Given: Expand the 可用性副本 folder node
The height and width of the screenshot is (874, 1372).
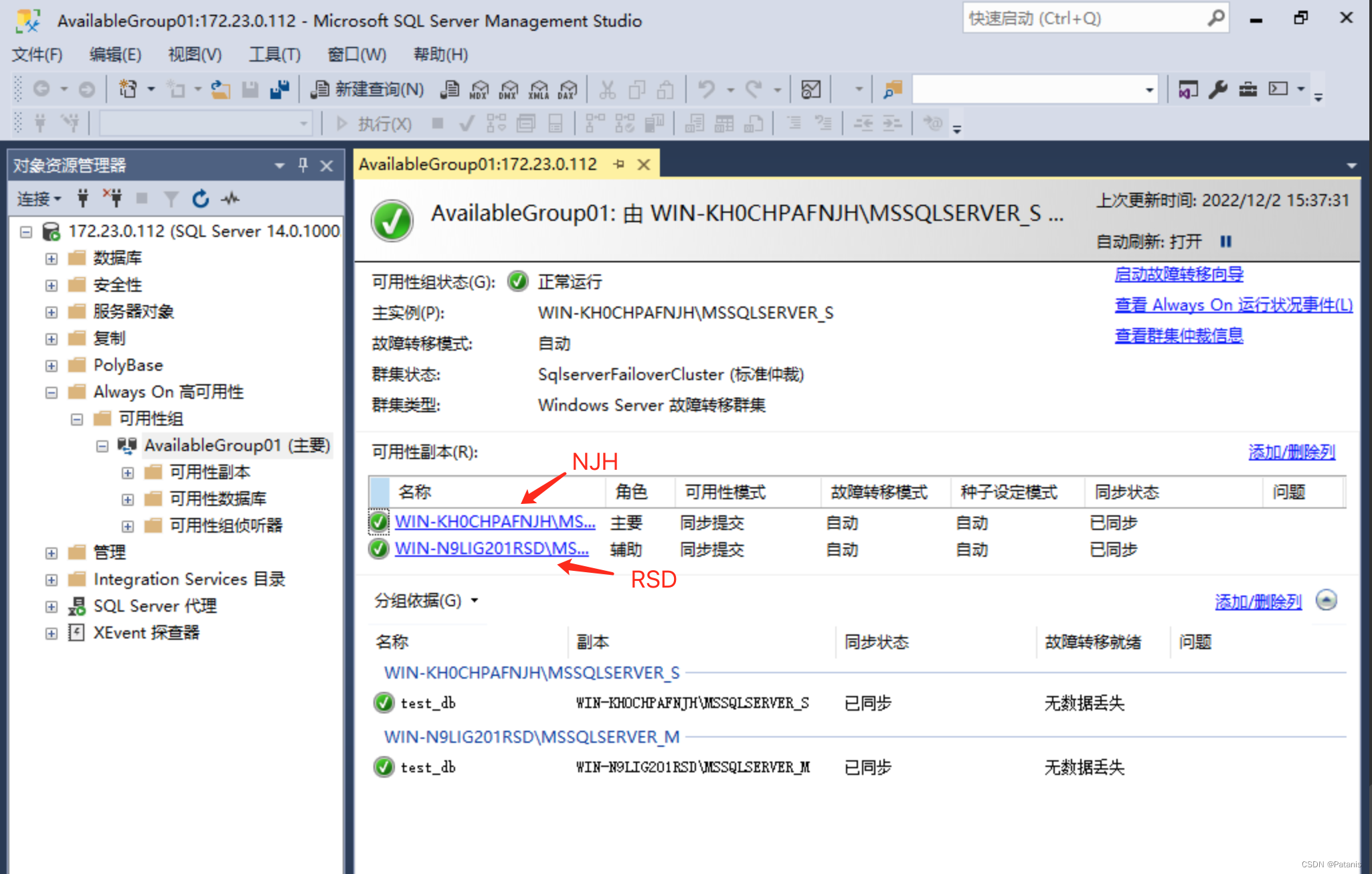Looking at the screenshot, I should tap(128, 472).
